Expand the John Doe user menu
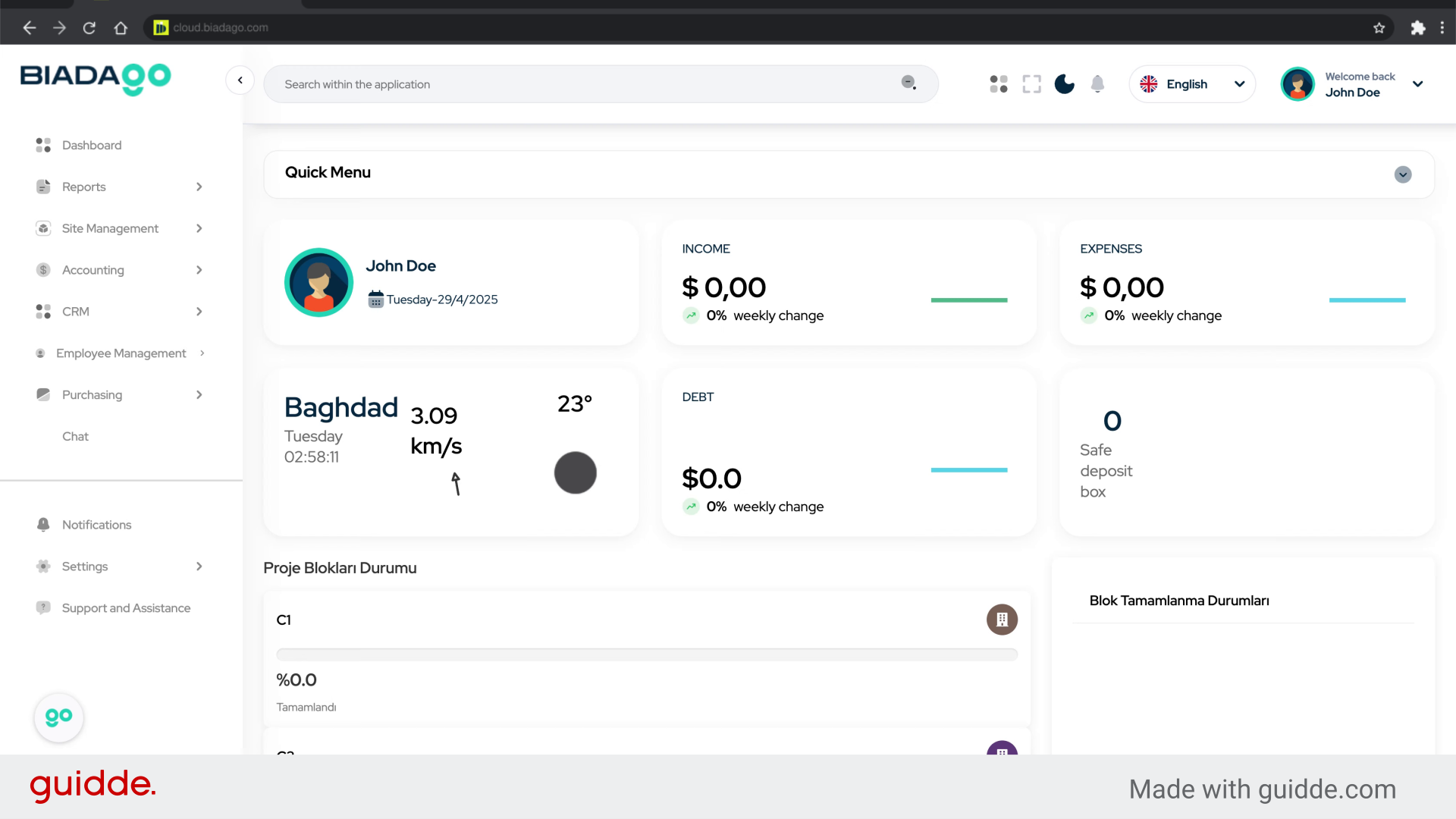This screenshot has width=1456, height=819. click(x=1417, y=84)
